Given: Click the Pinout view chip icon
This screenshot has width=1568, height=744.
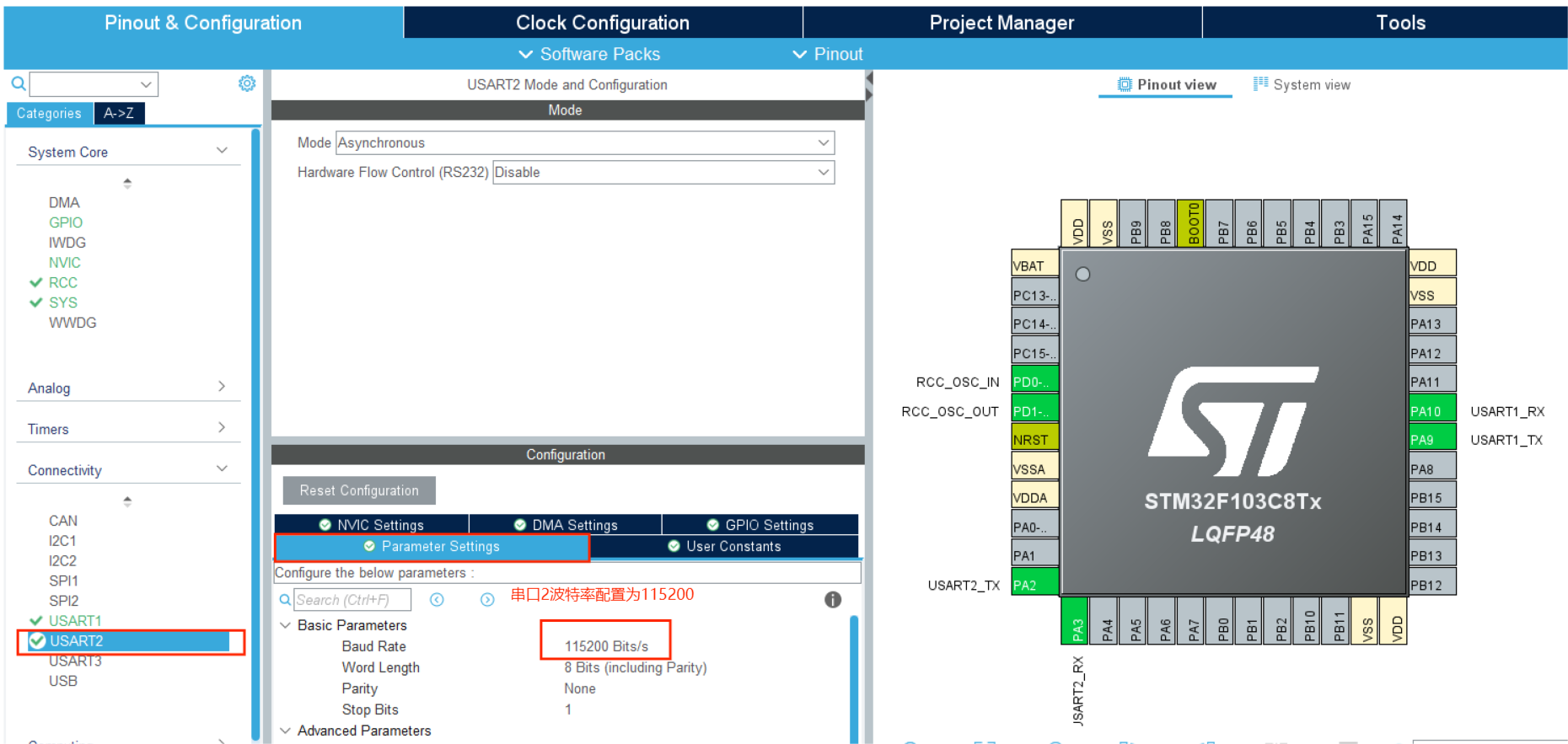Looking at the screenshot, I should (x=1125, y=84).
